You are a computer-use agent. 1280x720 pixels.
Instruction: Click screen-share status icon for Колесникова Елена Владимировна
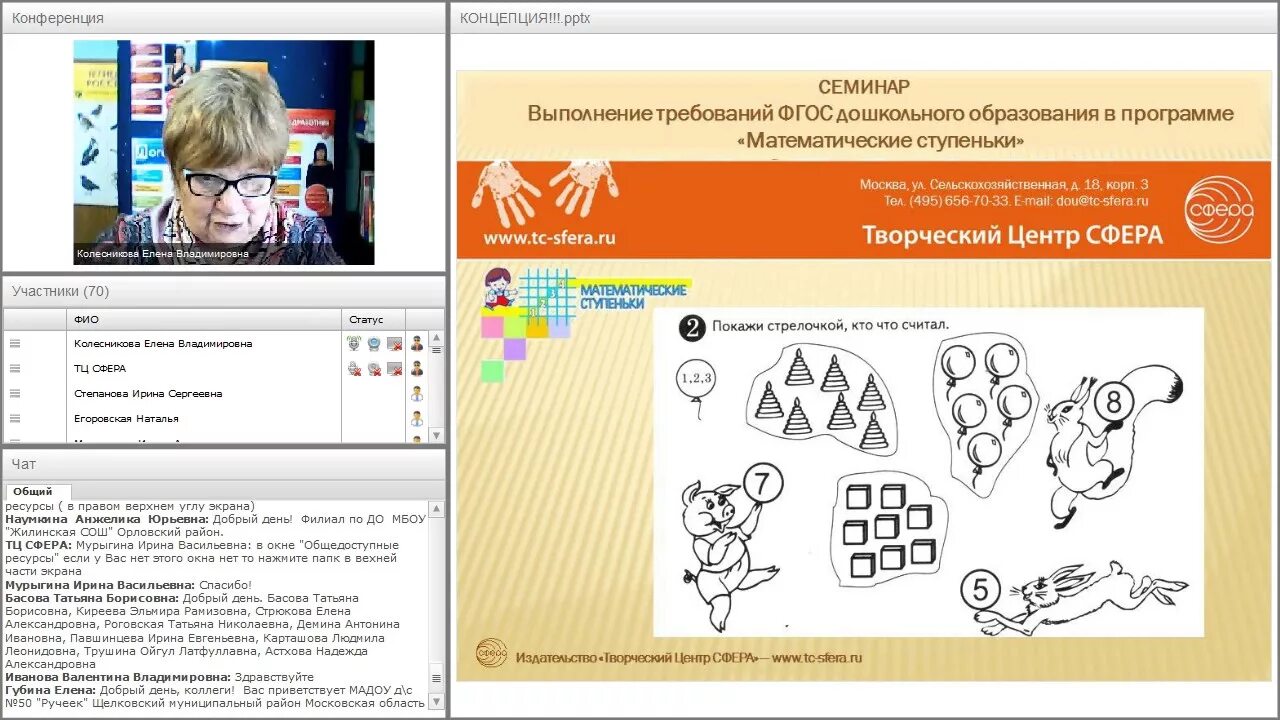[x=395, y=343]
